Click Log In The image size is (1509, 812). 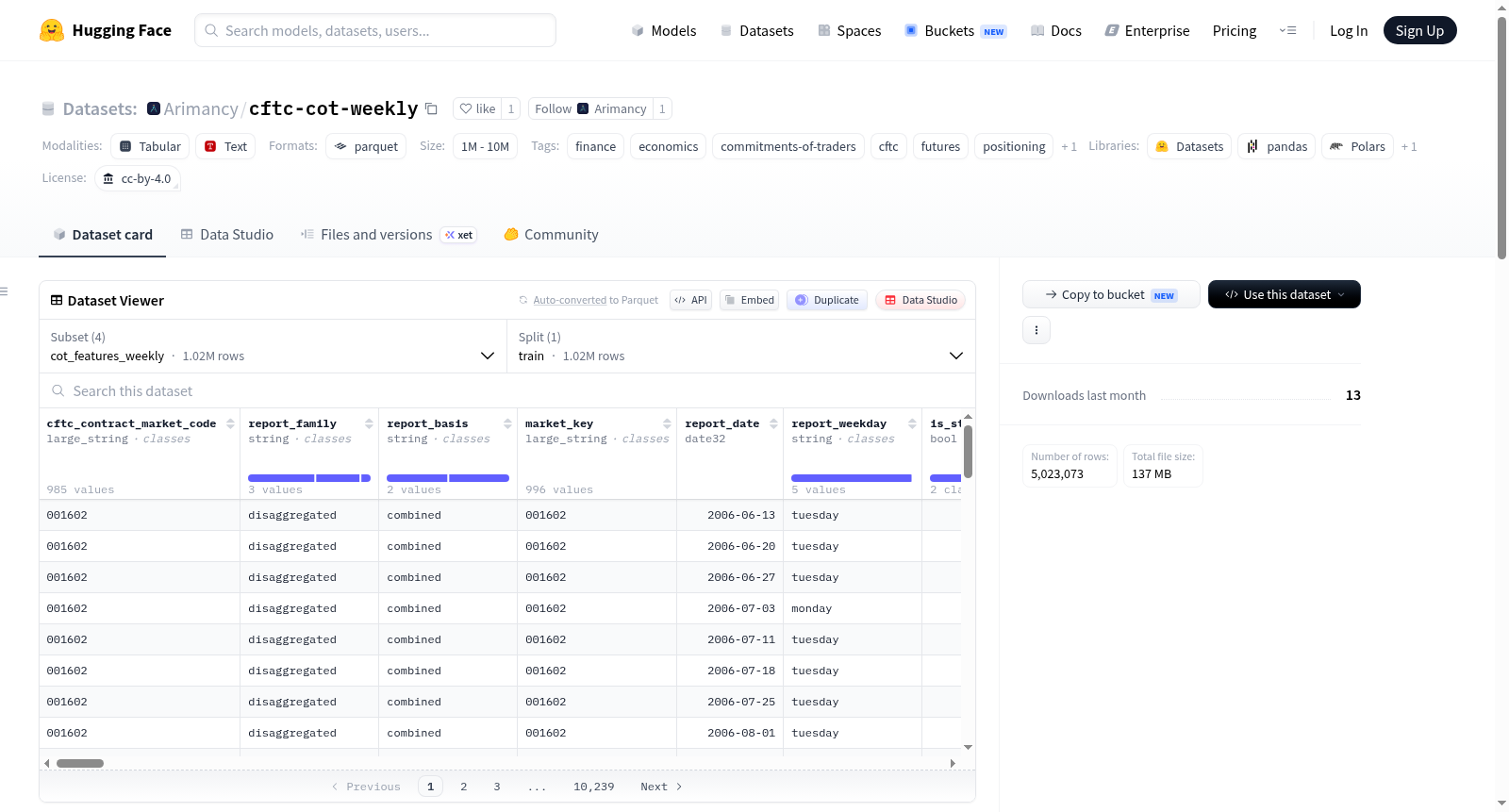[x=1349, y=30]
